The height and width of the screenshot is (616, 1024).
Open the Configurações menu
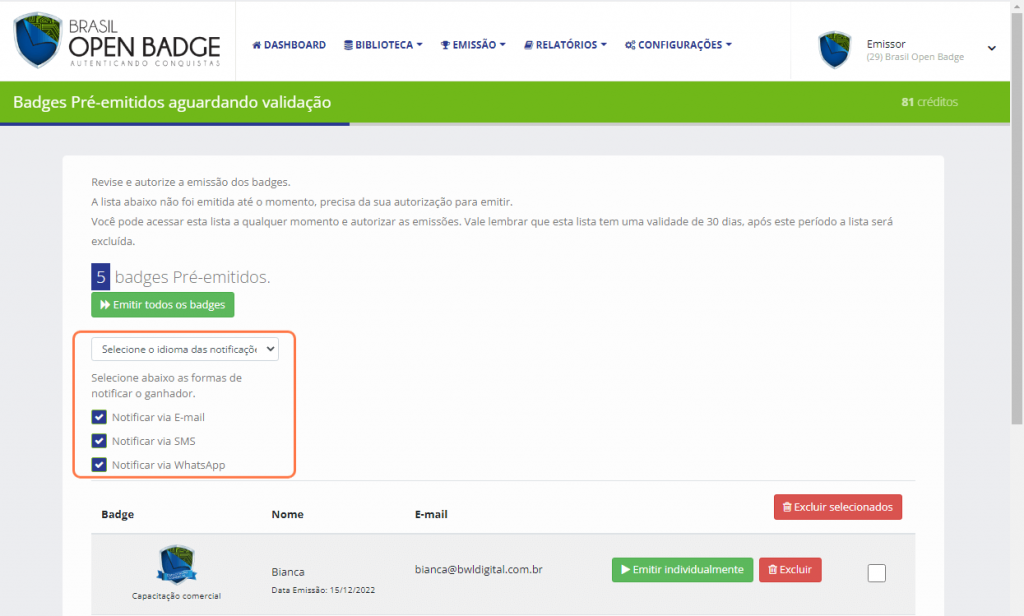tap(679, 44)
